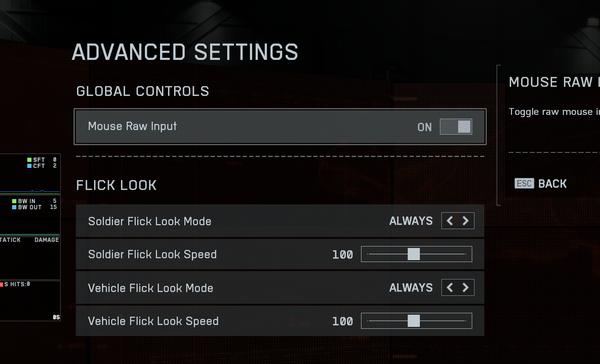The image size is (600, 364).
Task: Go back using the BACK button
Action: tap(552, 184)
